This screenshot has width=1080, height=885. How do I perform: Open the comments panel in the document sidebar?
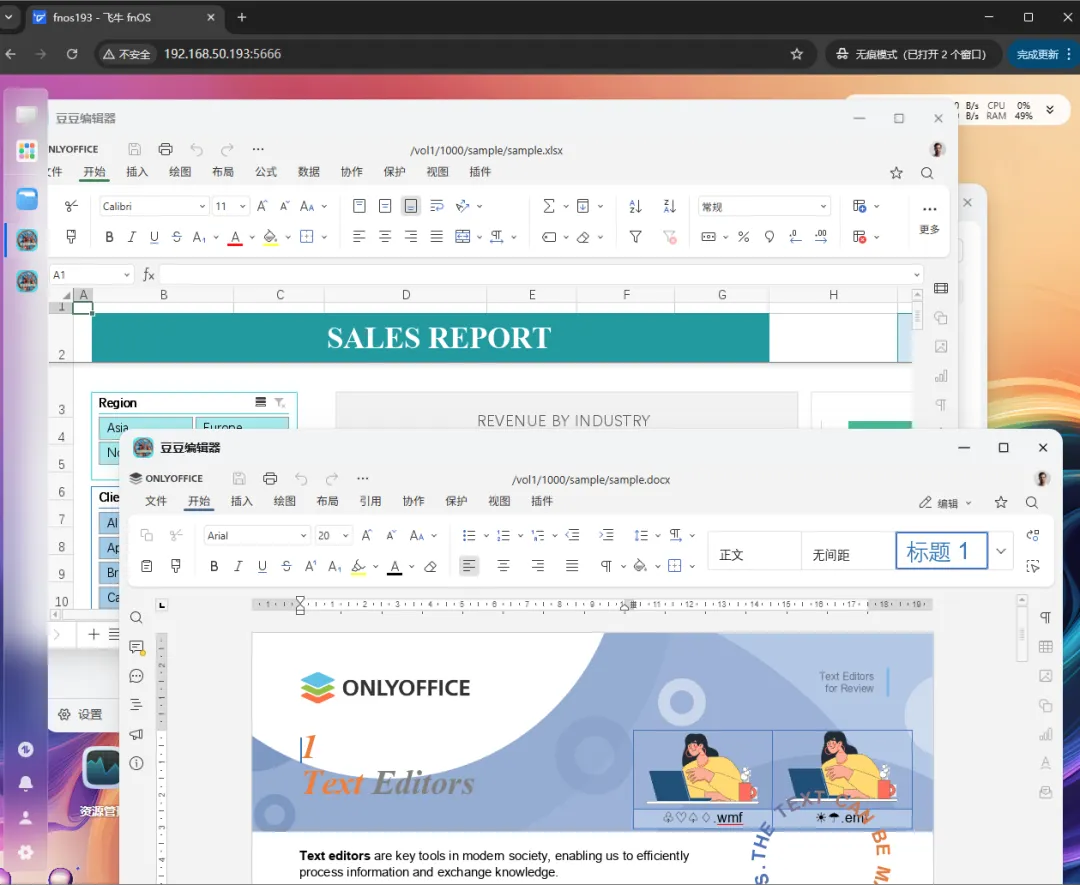136,647
